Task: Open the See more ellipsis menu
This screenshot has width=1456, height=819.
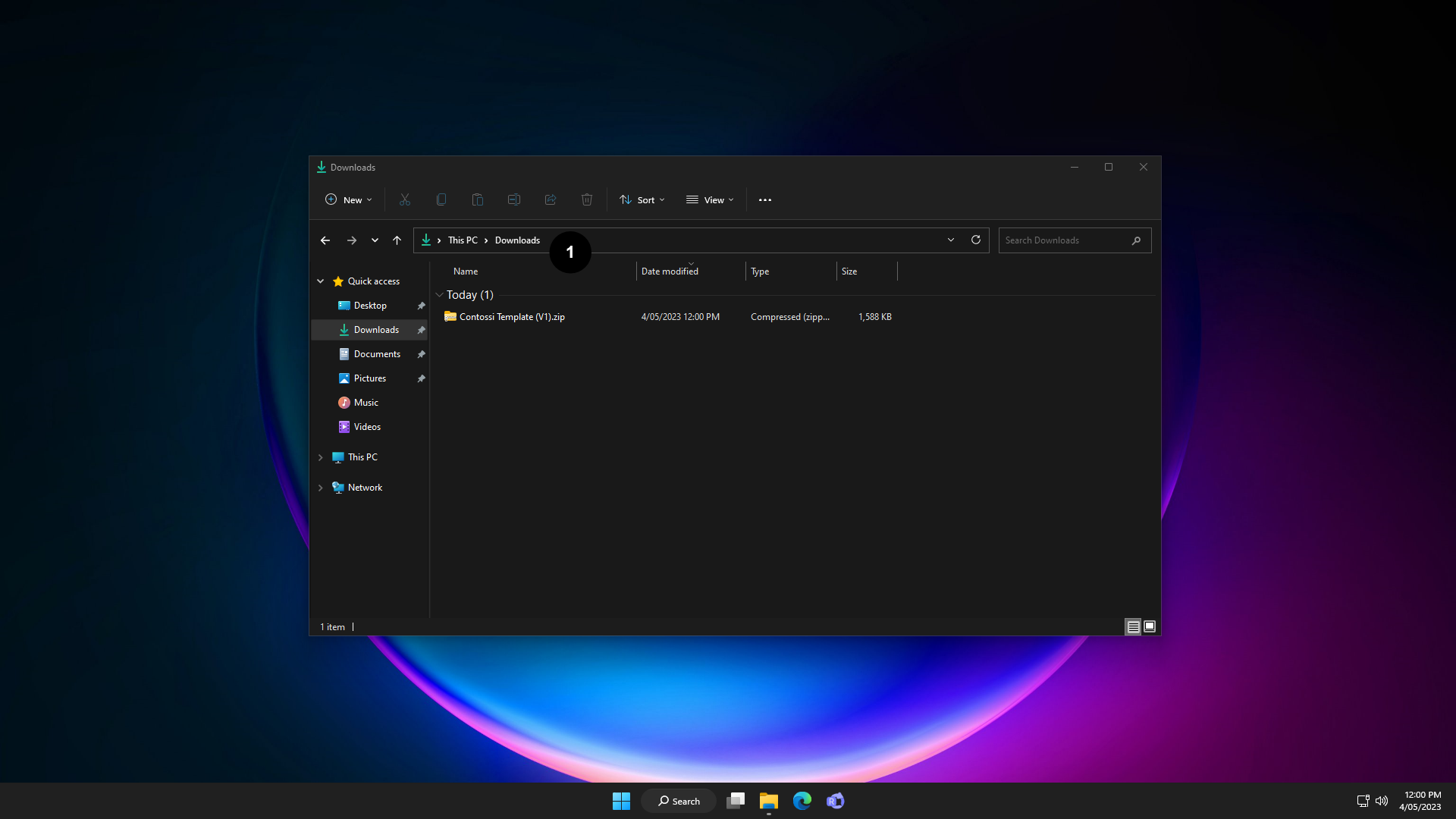Action: (x=765, y=200)
